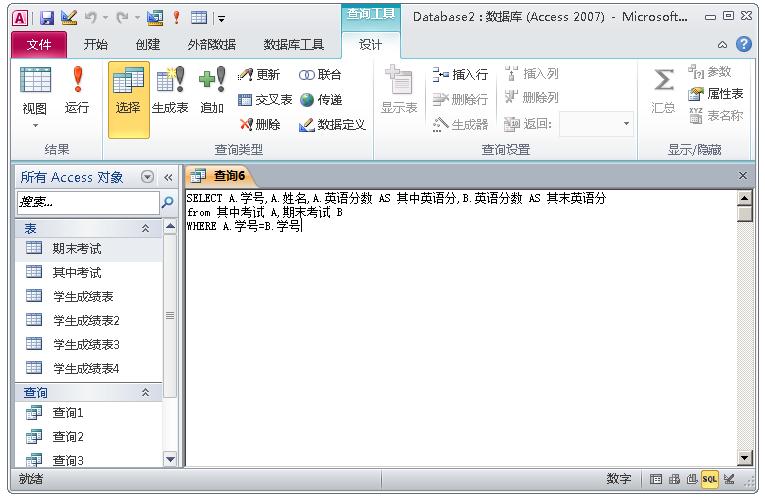Viewport: 765px width, 500px height.
Task: Select the 联合 query type
Action: [320, 75]
